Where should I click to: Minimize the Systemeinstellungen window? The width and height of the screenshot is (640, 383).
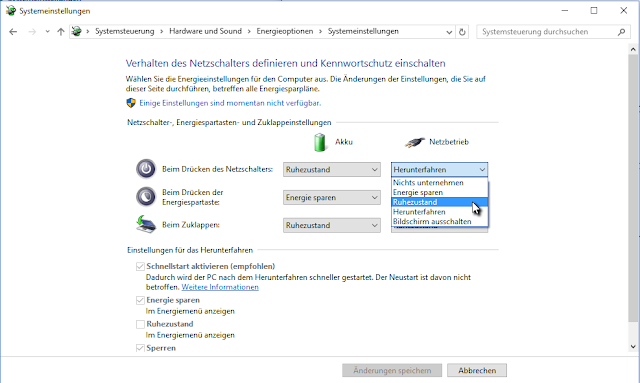[x=565, y=11]
